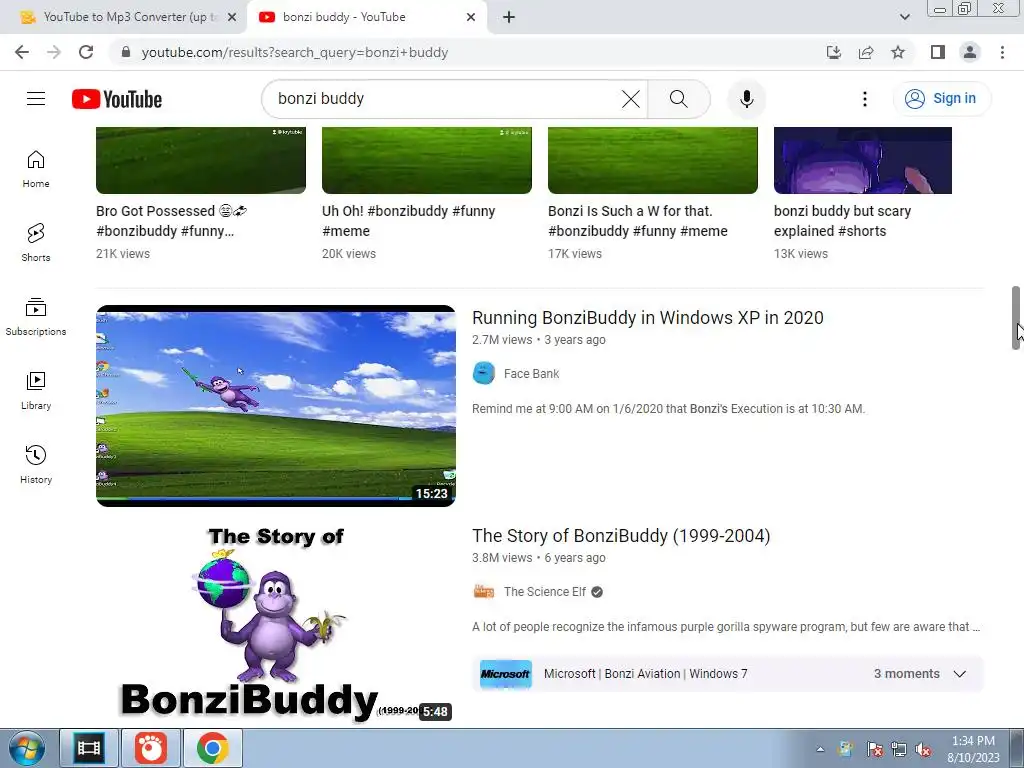Click the muted volume tray icon
Screen dimensions: 1024x768
(x=923, y=749)
